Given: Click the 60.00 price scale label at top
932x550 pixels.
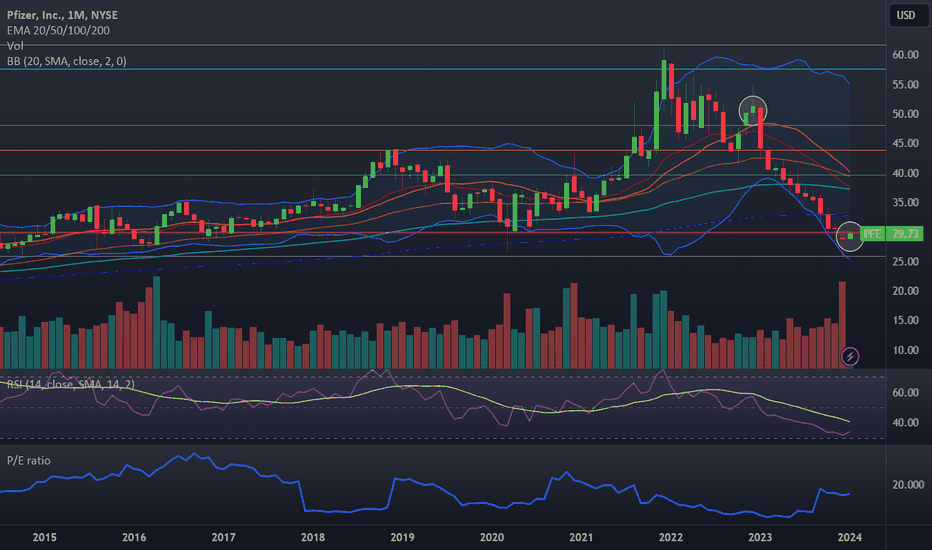Looking at the screenshot, I should tap(905, 55).
